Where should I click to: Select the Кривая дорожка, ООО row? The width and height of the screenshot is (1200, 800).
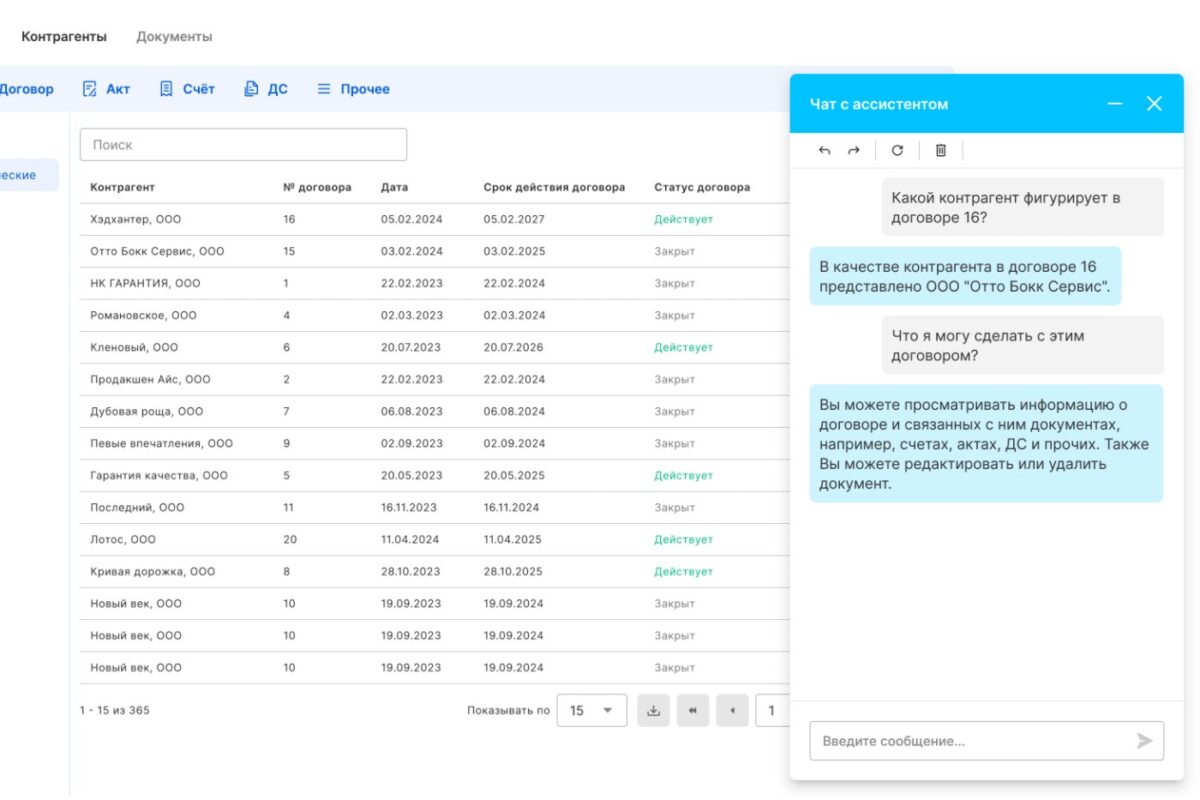coord(435,571)
